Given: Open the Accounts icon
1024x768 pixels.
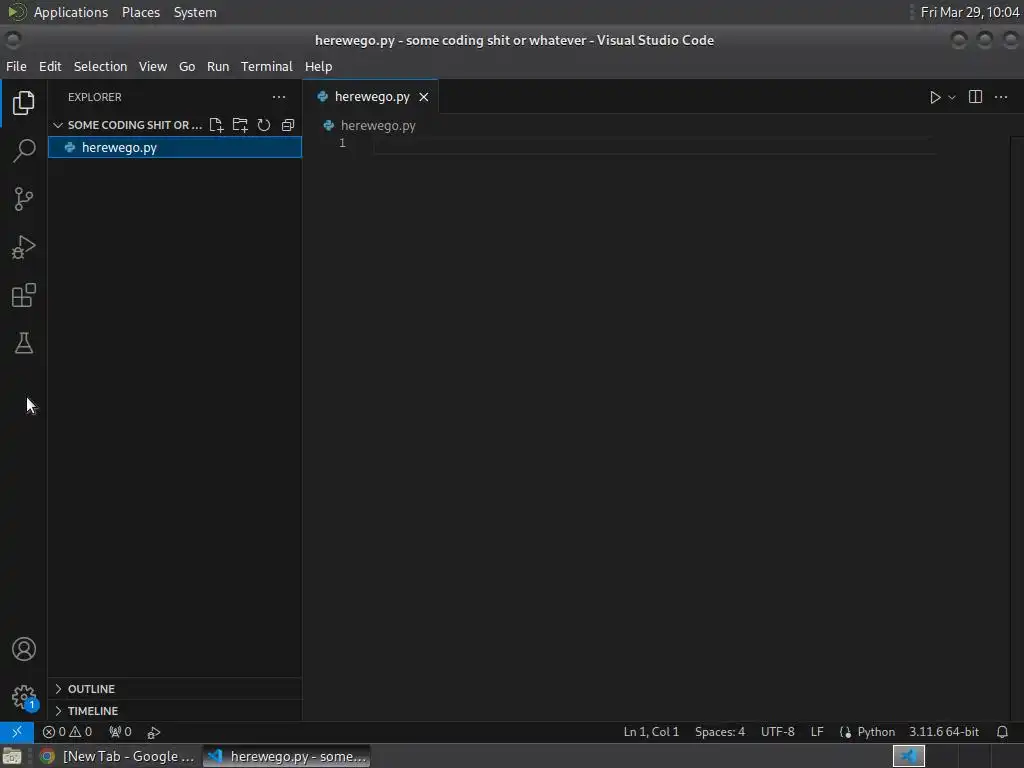Looking at the screenshot, I should 24,649.
